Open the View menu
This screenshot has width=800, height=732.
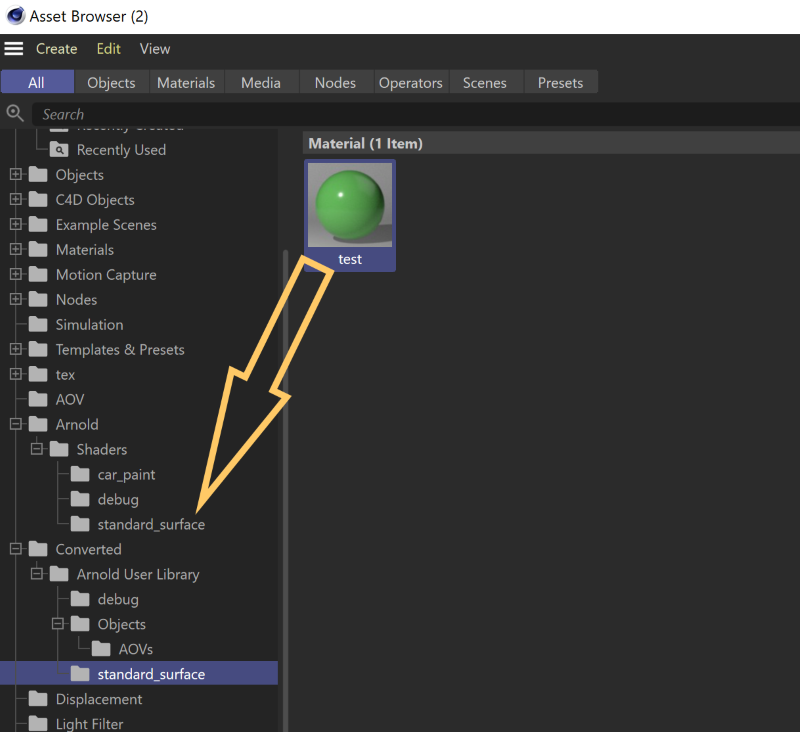155,49
